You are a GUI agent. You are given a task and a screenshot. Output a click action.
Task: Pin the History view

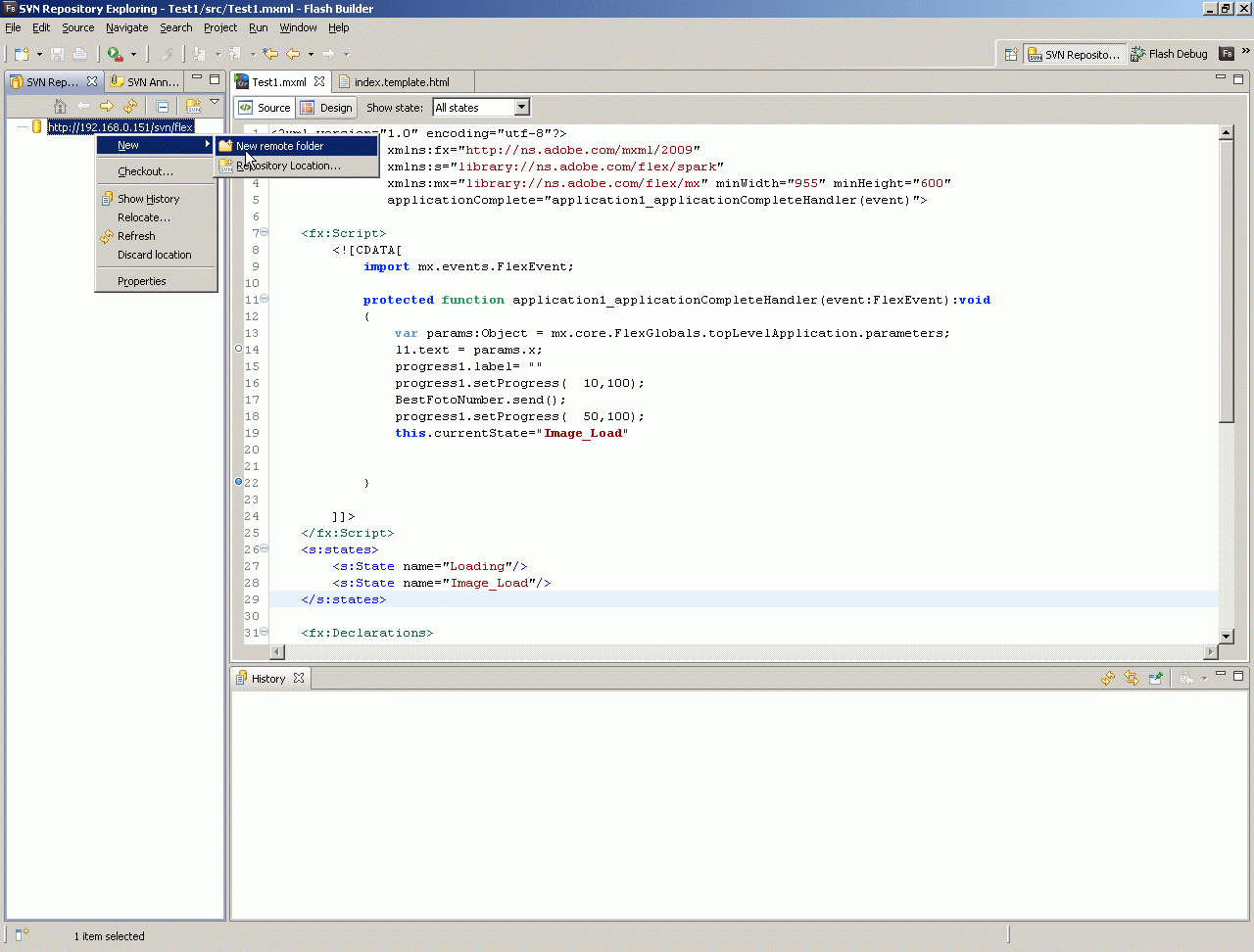tap(1156, 678)
